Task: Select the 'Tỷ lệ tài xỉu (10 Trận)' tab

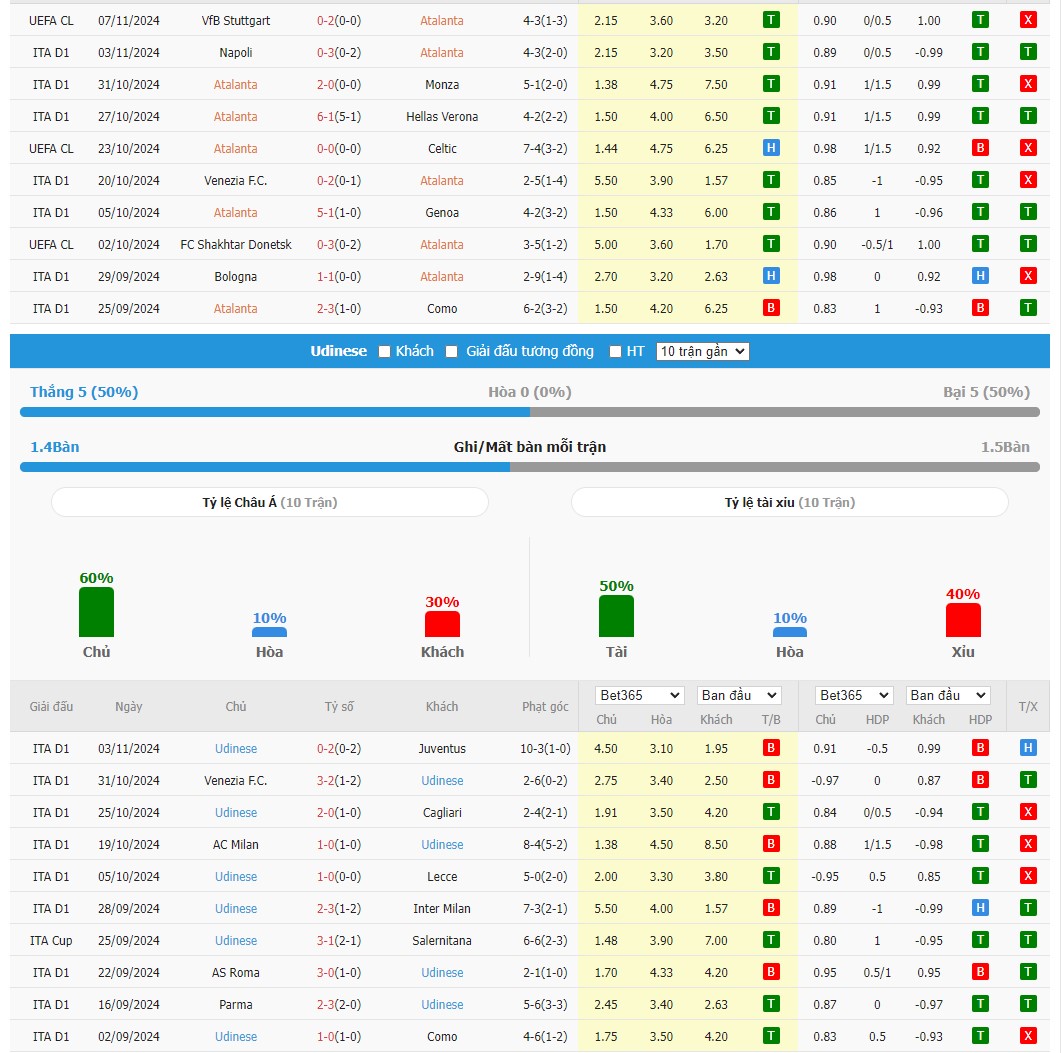Action: point(790,502)
